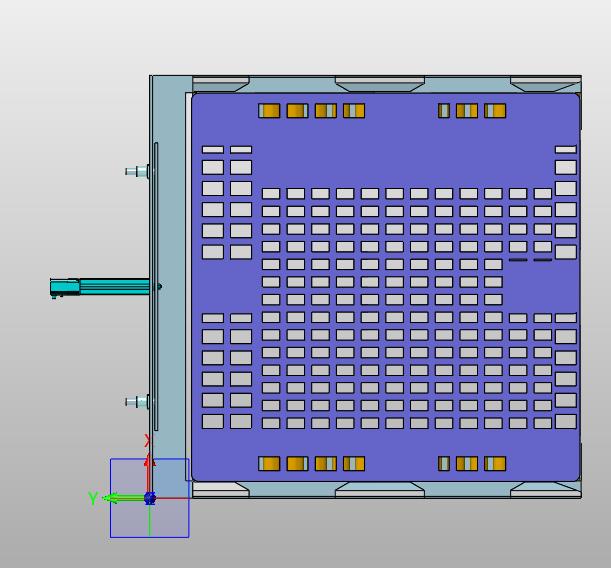Select the transparent blue plane square of the triad
Viewport: 611px width, 568px height.
(x=150, y=498)
